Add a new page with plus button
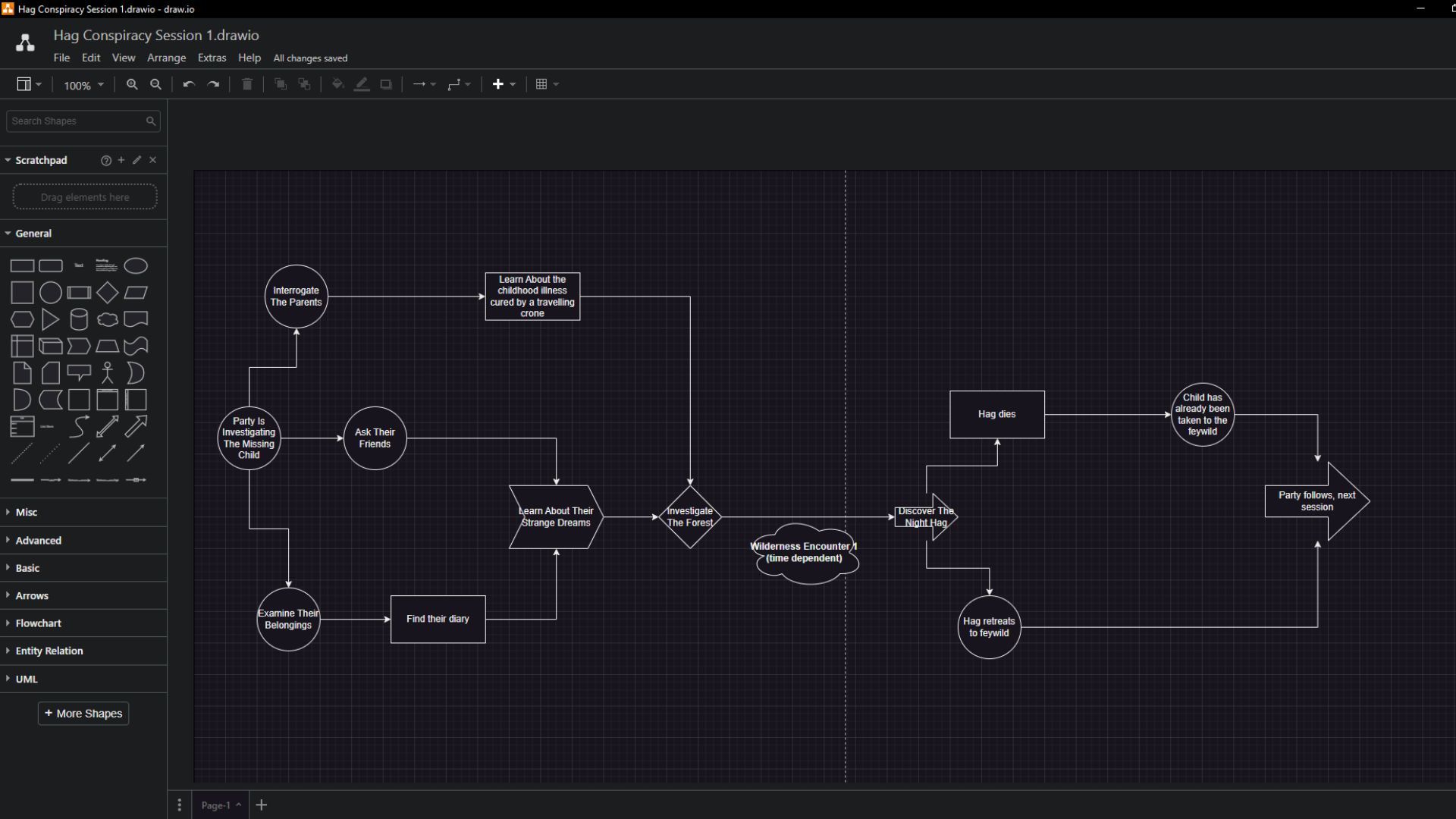Screen dimensions: 1456x819 [262, 805]
